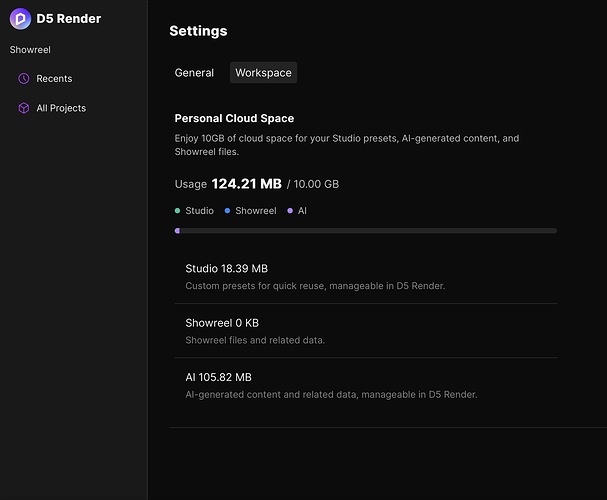607x500 pixels.
Task: Select the Showreel 0 KB row
Action: [365, 331]
